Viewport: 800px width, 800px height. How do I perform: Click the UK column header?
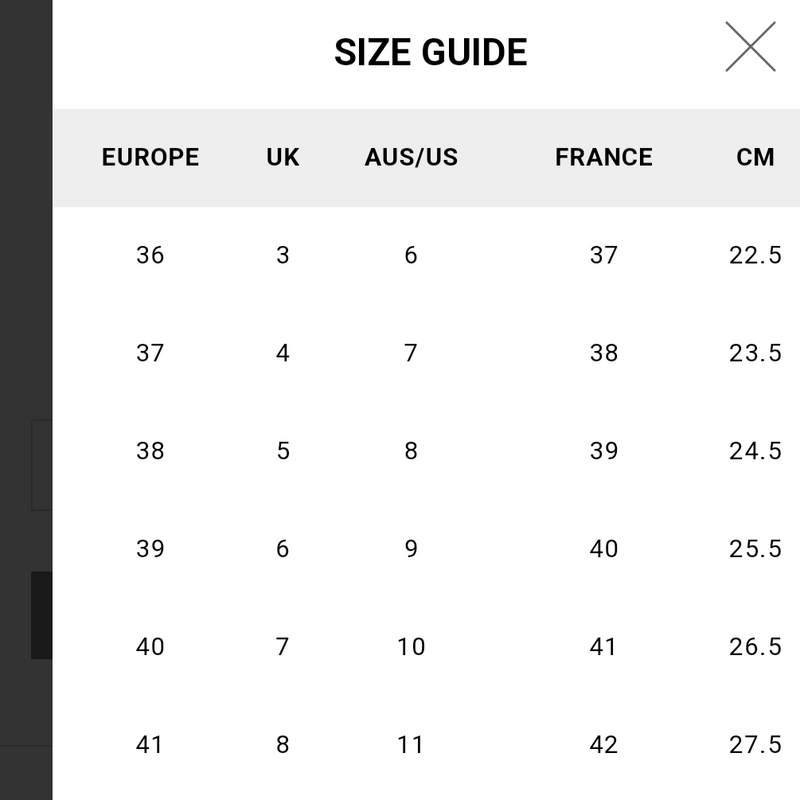[x=283, y=157]
